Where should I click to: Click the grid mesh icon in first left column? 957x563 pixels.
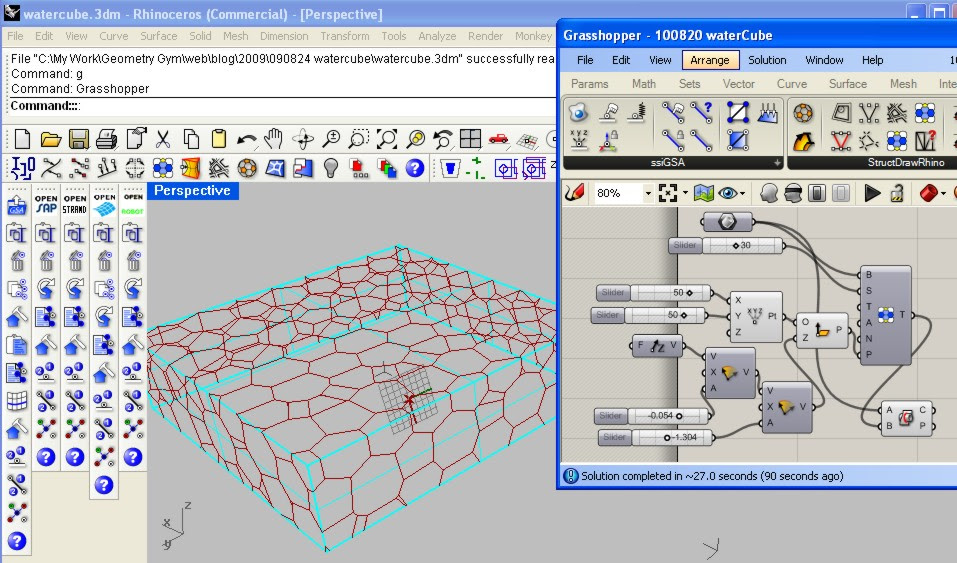pos(16,401)
